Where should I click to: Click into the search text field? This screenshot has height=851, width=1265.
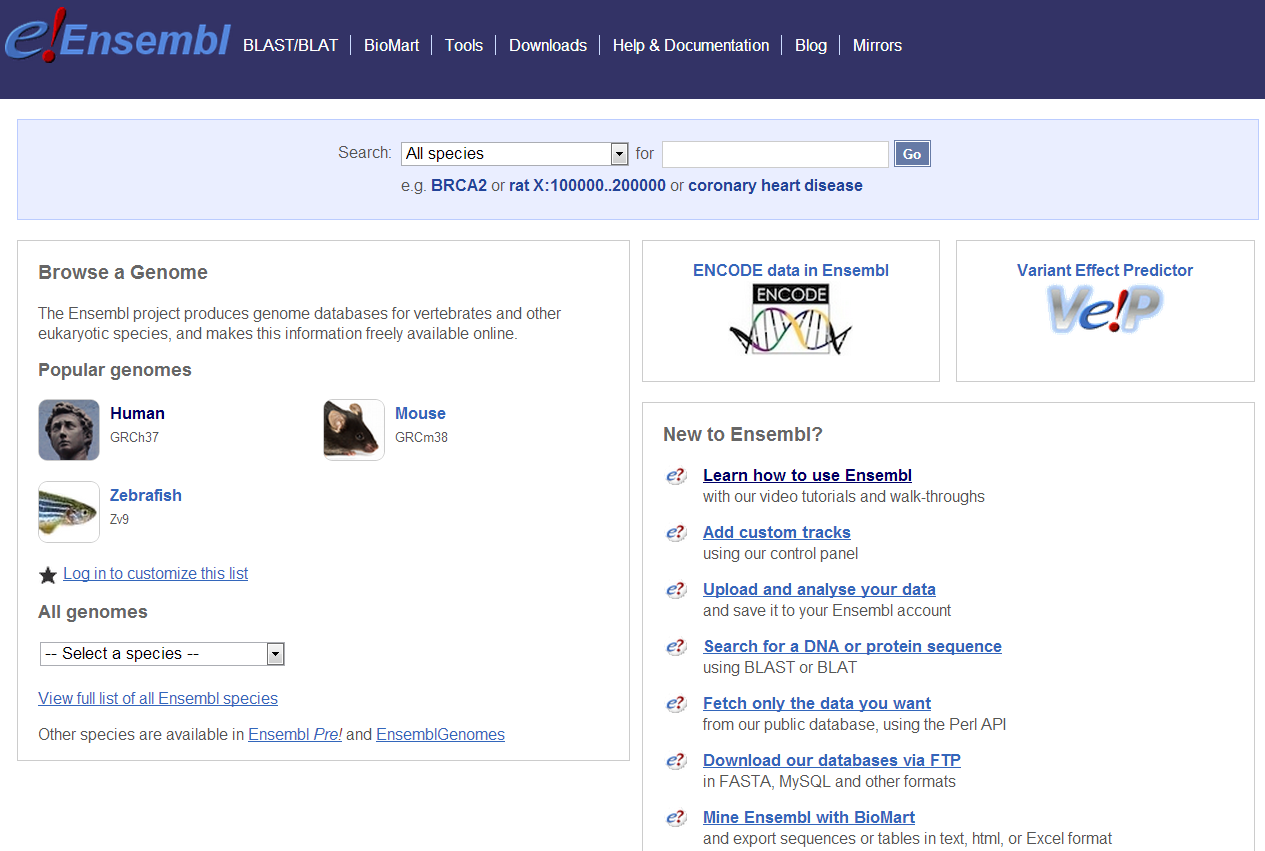(x=774, y=154)
